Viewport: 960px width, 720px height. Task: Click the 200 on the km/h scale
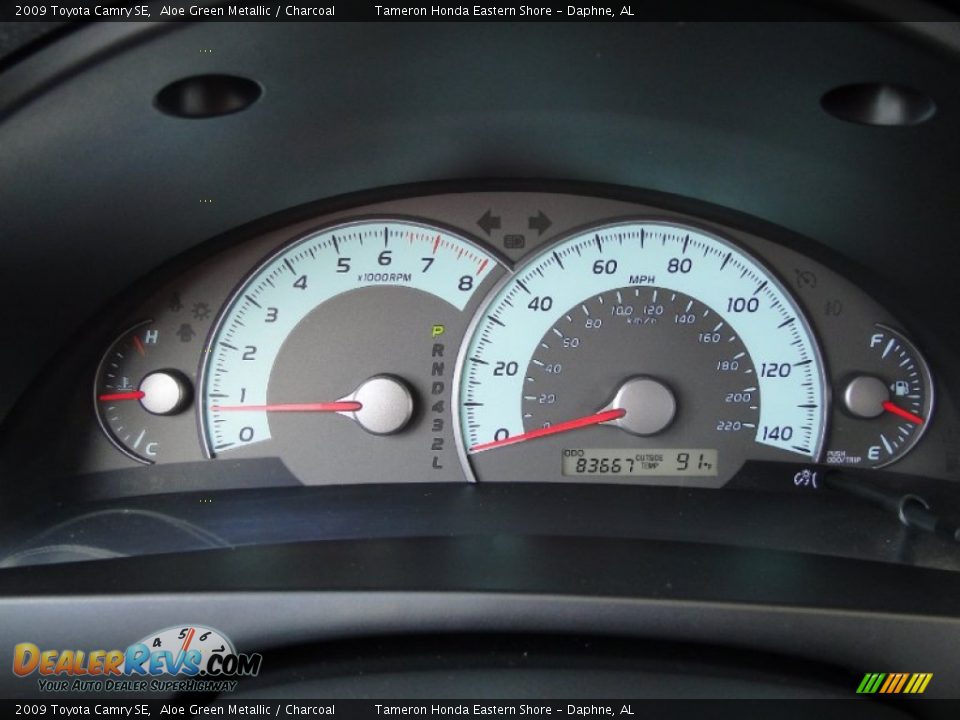point(738,397)
